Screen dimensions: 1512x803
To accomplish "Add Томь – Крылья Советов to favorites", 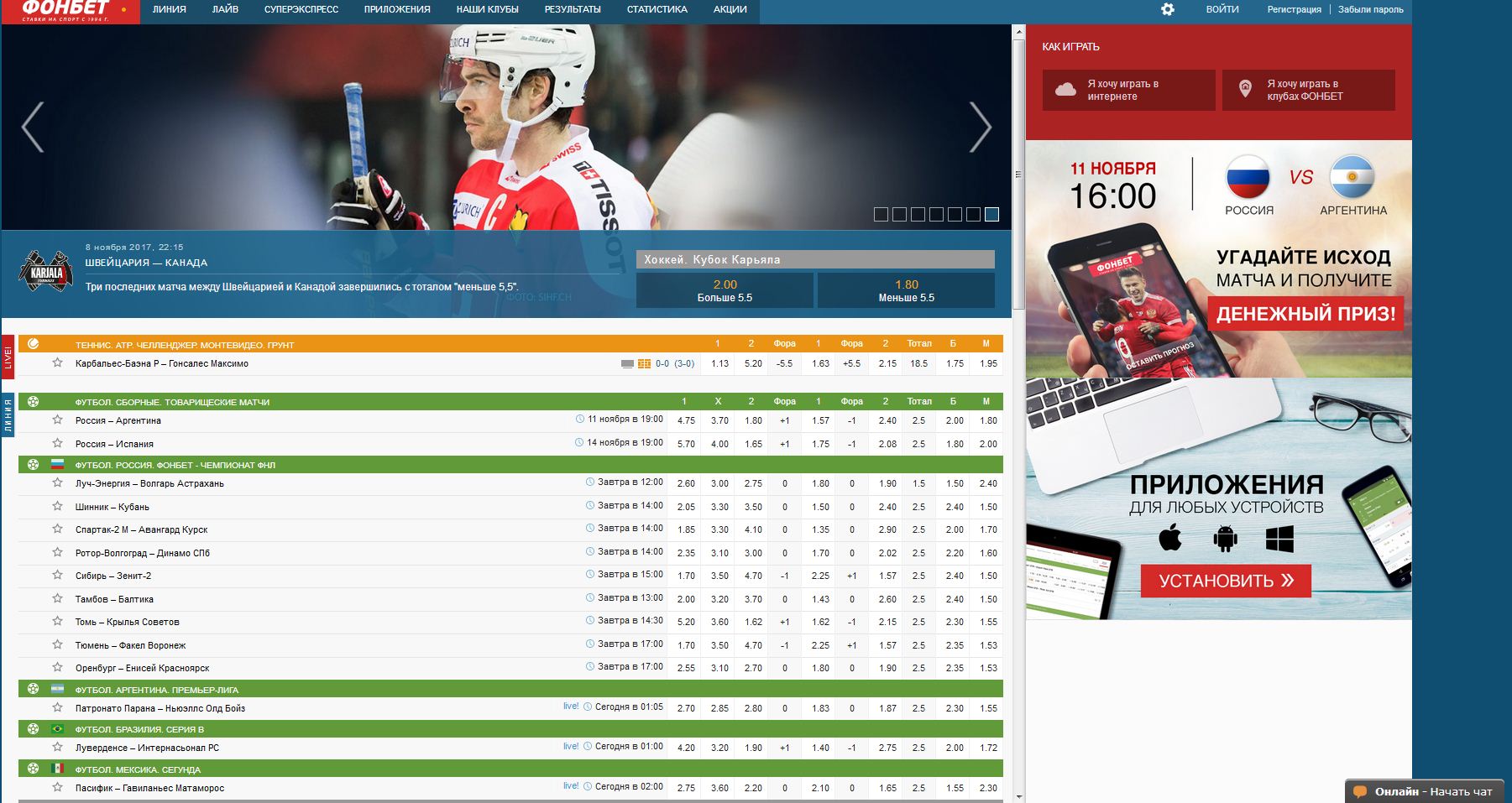I will tap(57, 621).
